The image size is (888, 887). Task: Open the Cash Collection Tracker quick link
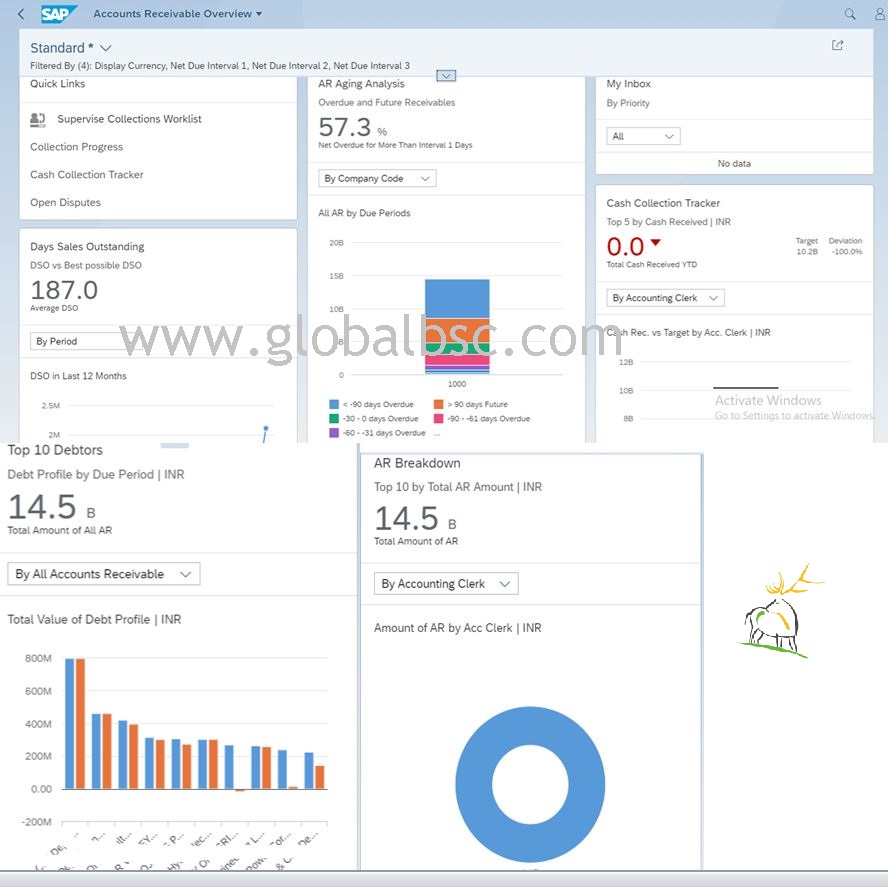(87, 175)
